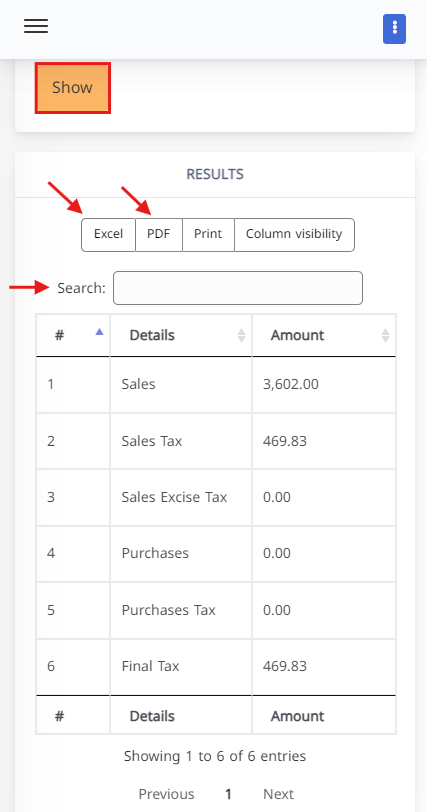Open the hamburger navigation menu

click(x=36, y=26)
